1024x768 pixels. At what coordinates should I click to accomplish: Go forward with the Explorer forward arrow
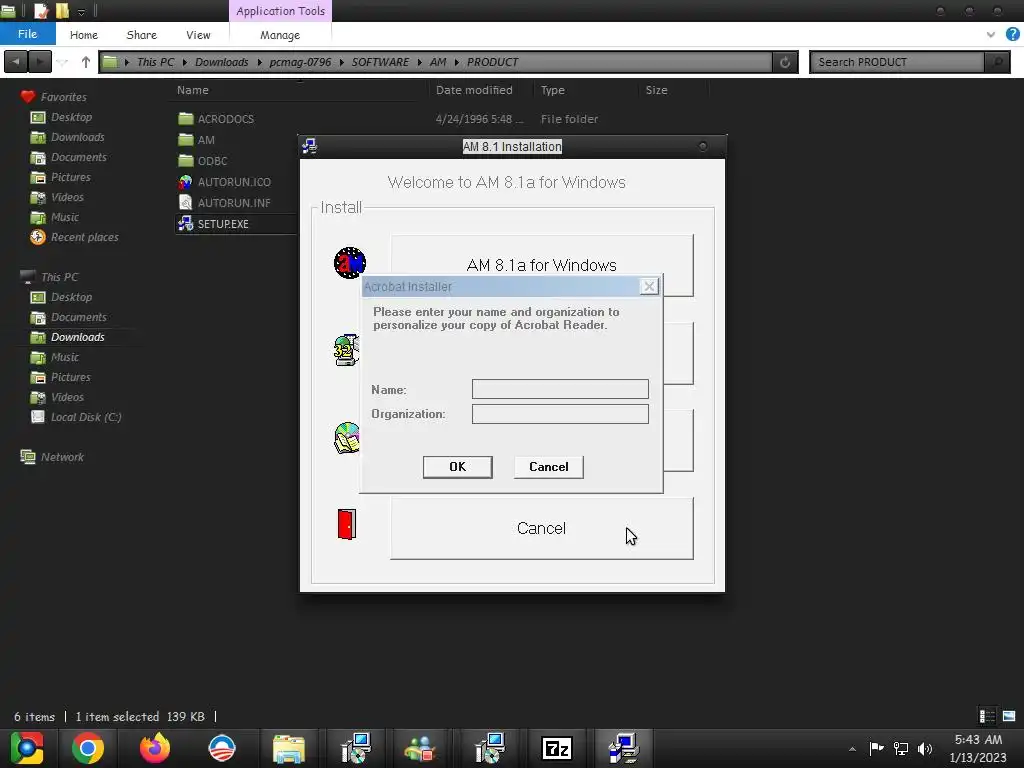pyautogui.click(x=40, y=62)
